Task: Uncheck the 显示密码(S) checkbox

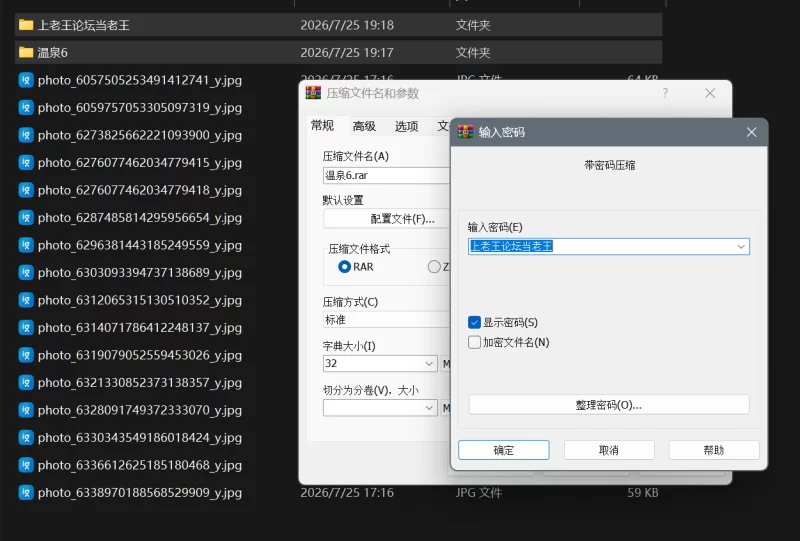Action: coord(474,323)
